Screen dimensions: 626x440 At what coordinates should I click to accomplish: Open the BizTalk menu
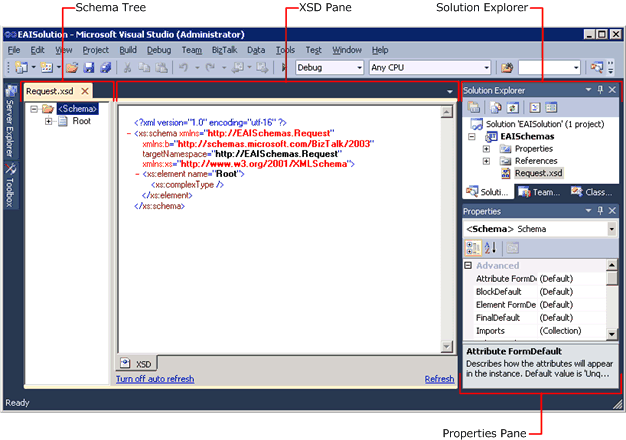coord(224,50)
